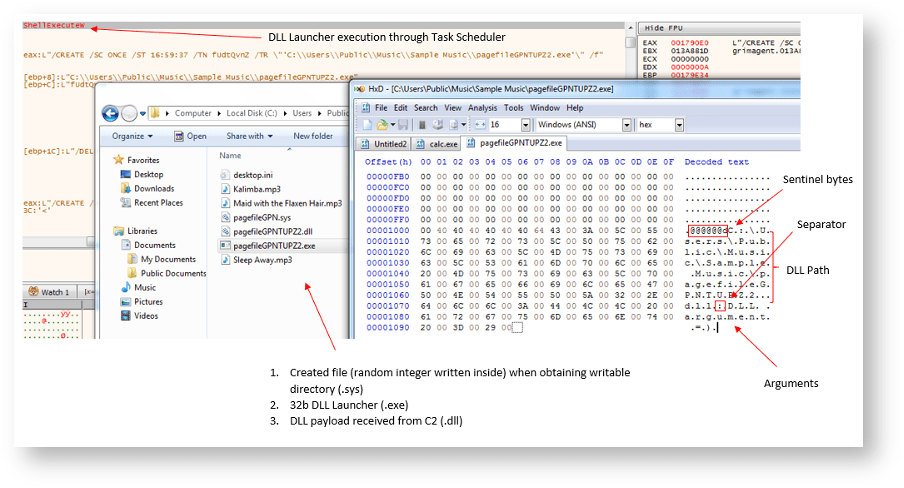The height and width of the screenshot is (488, 904).
Task: Open Windows (ANSI) encoding dropdown
Action: [x=627, y=125]
